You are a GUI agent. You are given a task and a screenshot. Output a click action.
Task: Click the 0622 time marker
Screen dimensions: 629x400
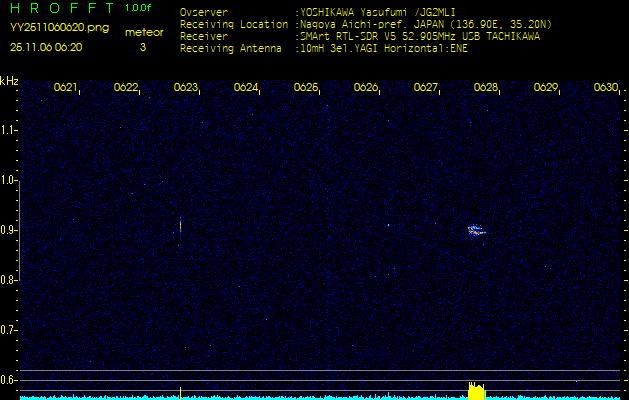tap(126, 87)
